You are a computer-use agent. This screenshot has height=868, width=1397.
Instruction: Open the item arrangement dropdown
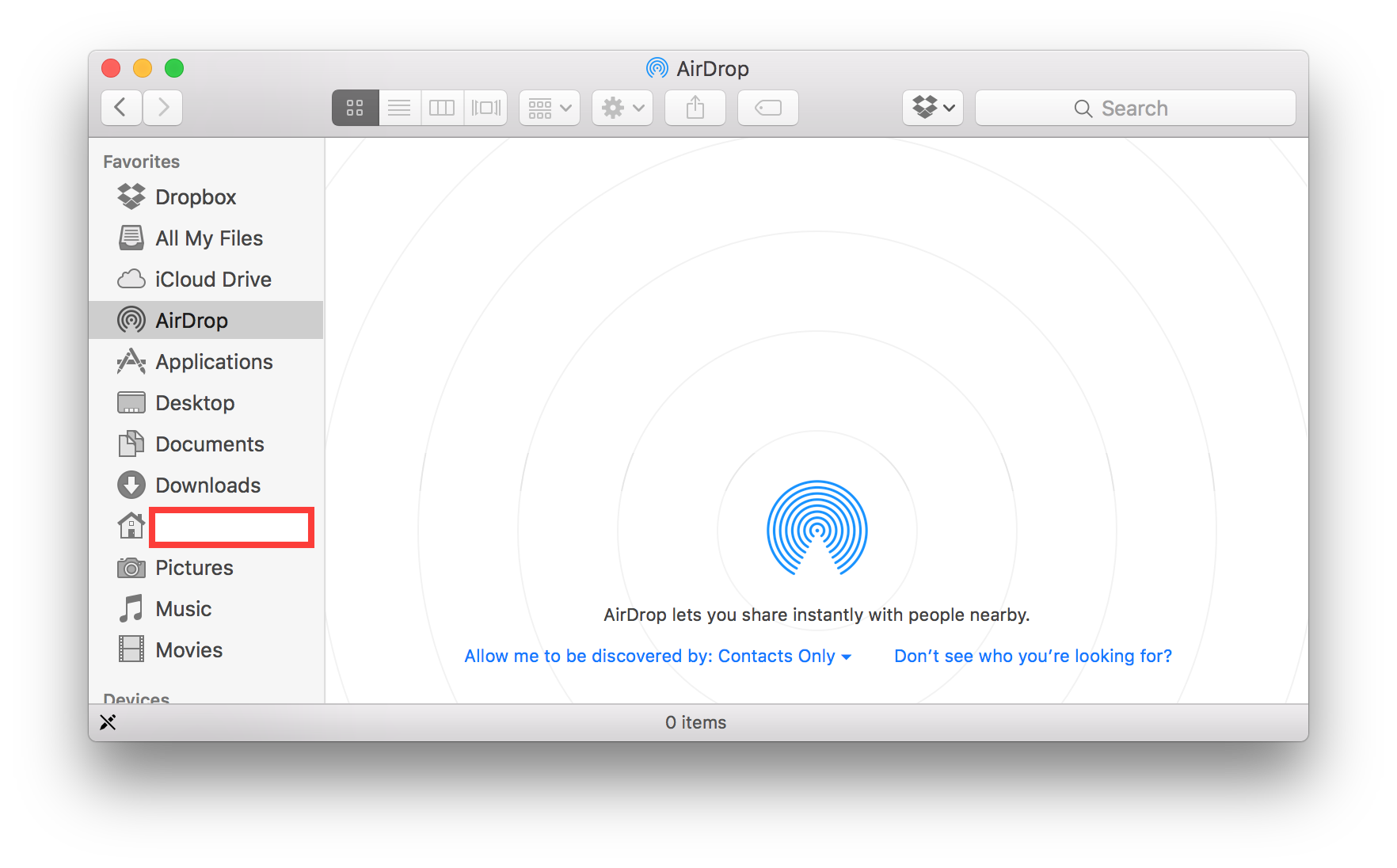[x=550, y=108]
